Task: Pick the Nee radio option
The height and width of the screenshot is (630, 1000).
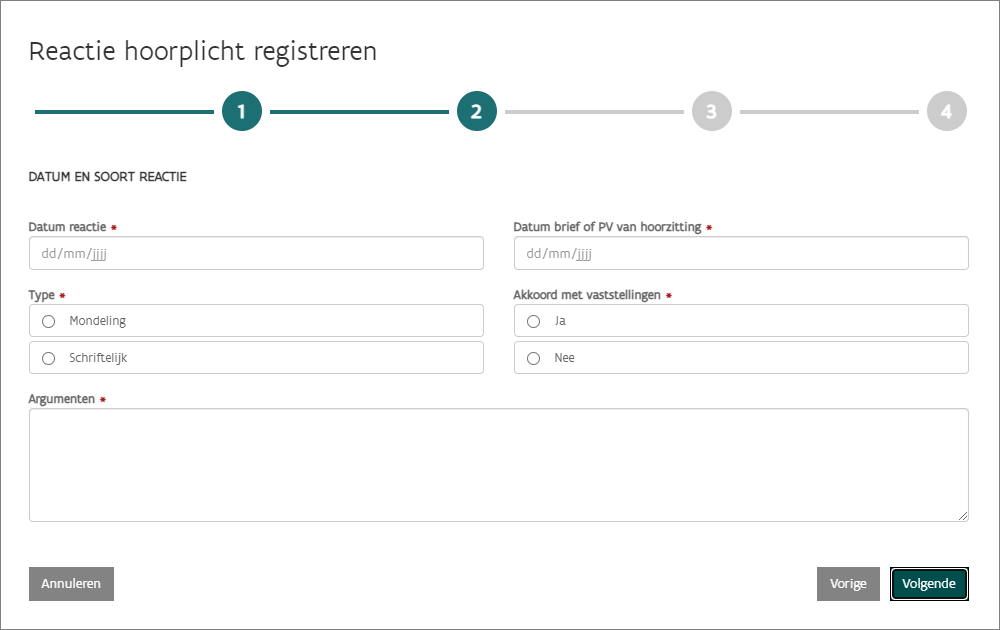Action: tap(533, 358)
